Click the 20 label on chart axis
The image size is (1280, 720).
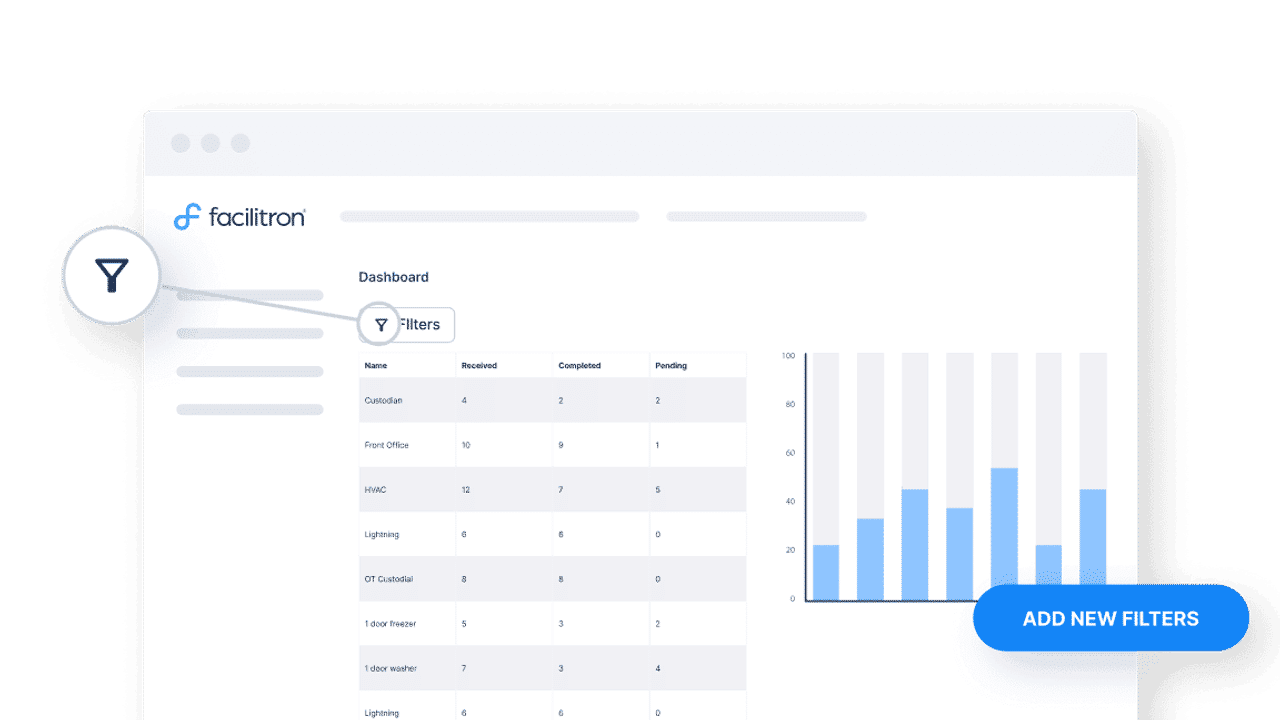pos(790,551)
